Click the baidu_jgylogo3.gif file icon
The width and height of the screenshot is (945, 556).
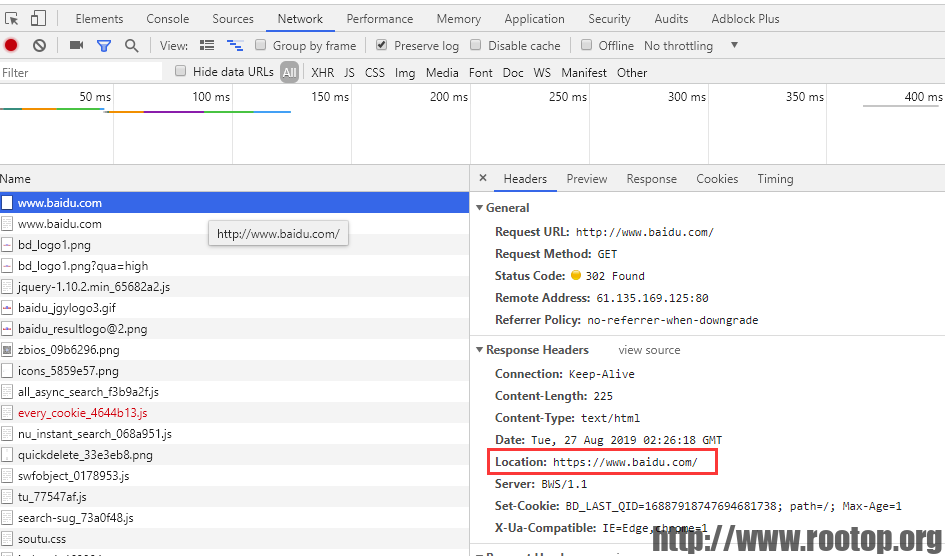pyautogui.click(x=7, y=308)
